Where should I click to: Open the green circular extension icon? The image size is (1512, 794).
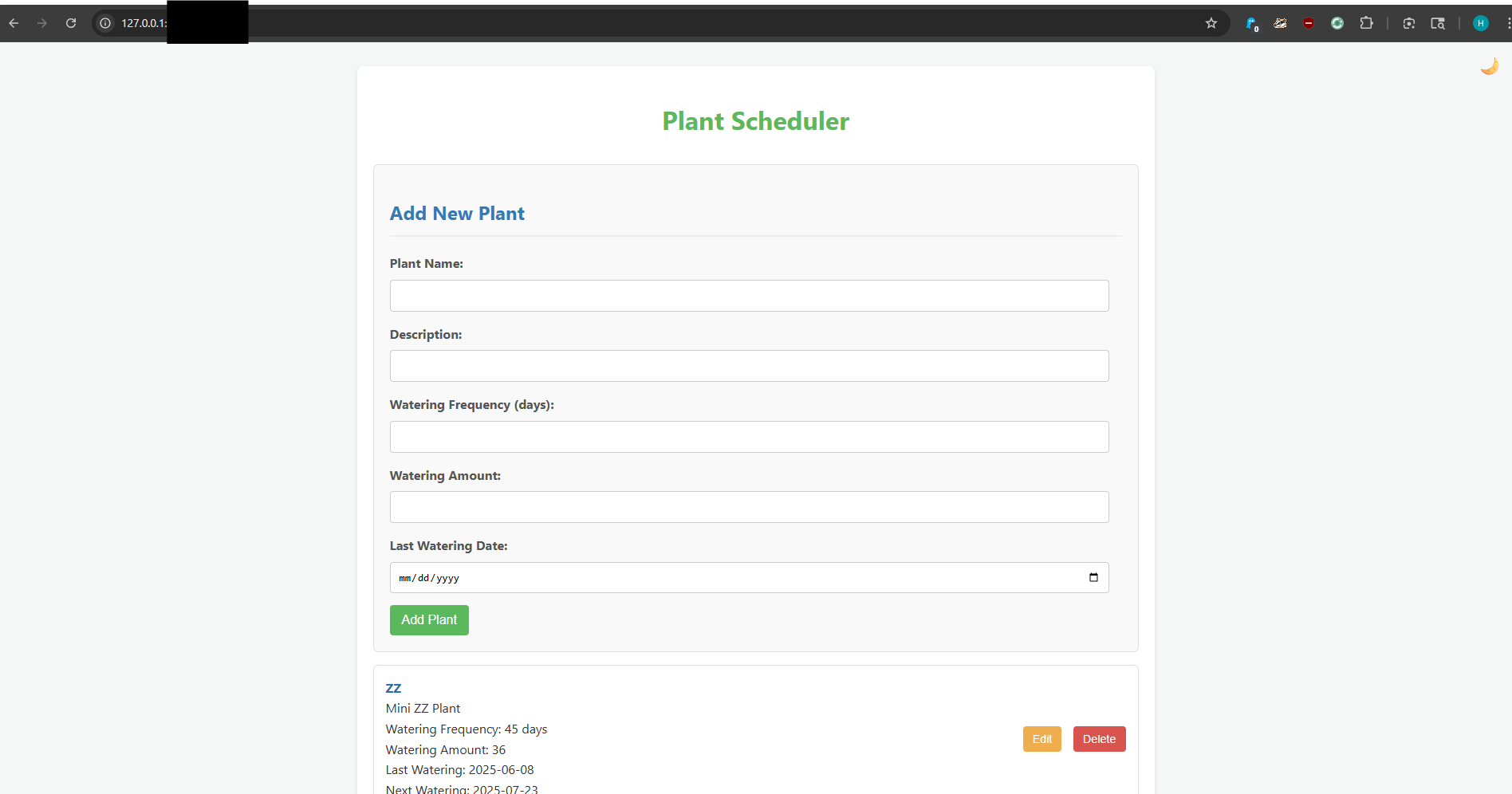pos(1337,23)
